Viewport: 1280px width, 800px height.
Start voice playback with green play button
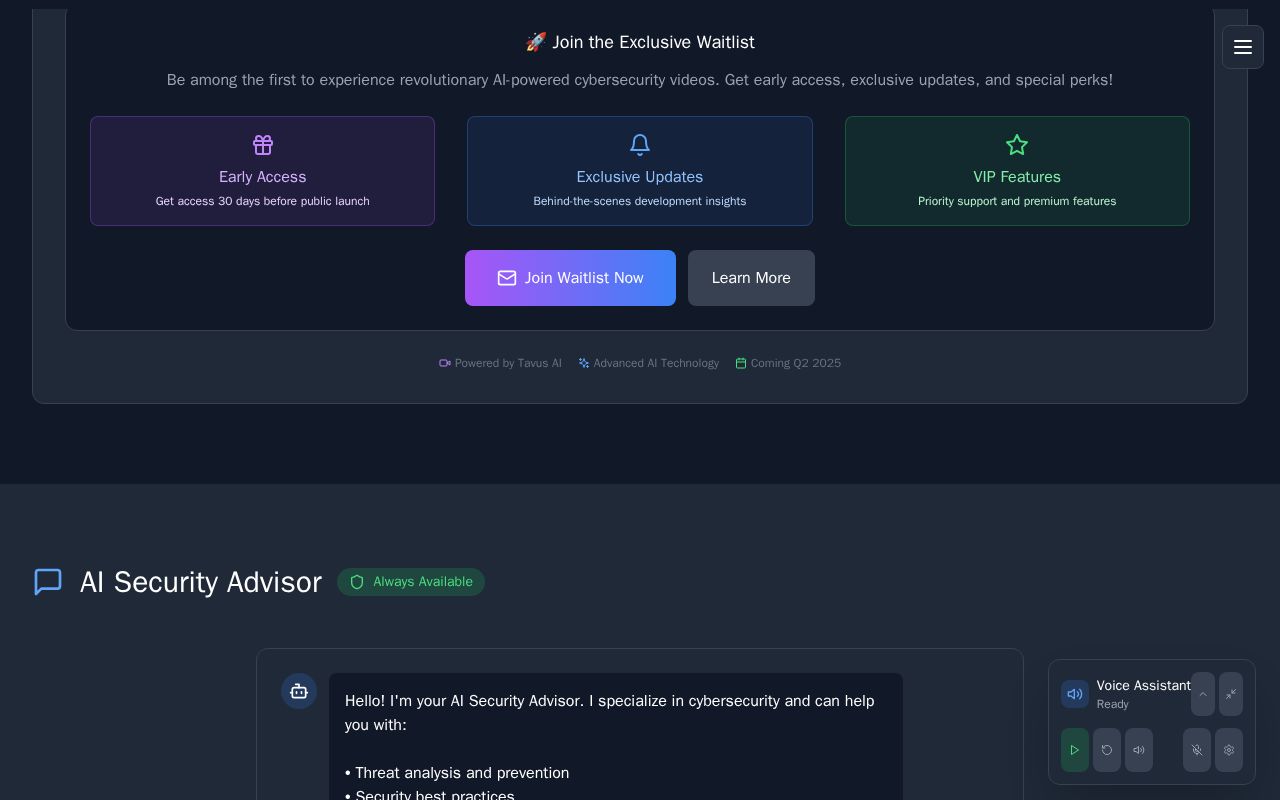coord(1075,750)
